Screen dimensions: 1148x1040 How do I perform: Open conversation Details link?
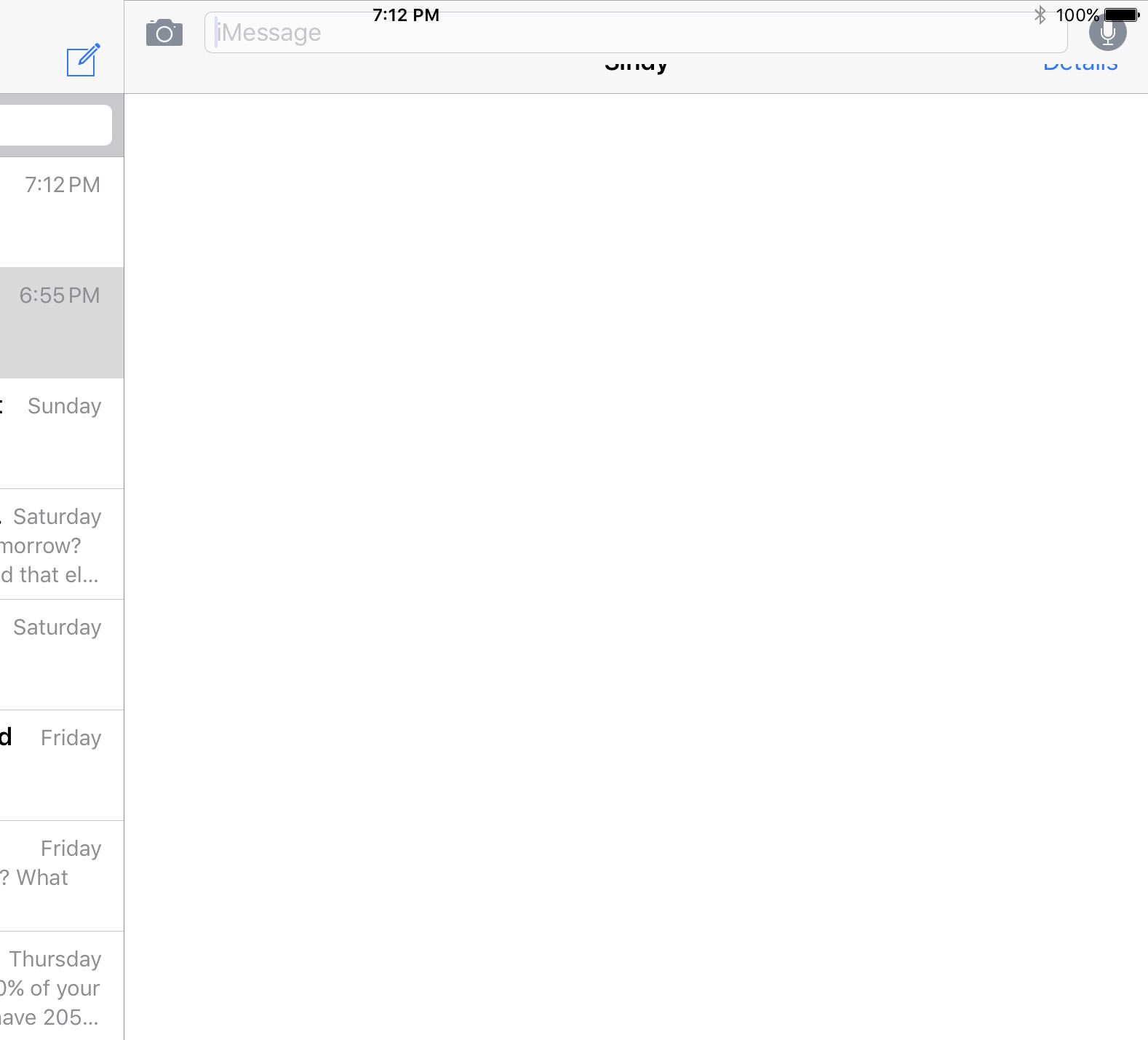(x=1080, y=64)
